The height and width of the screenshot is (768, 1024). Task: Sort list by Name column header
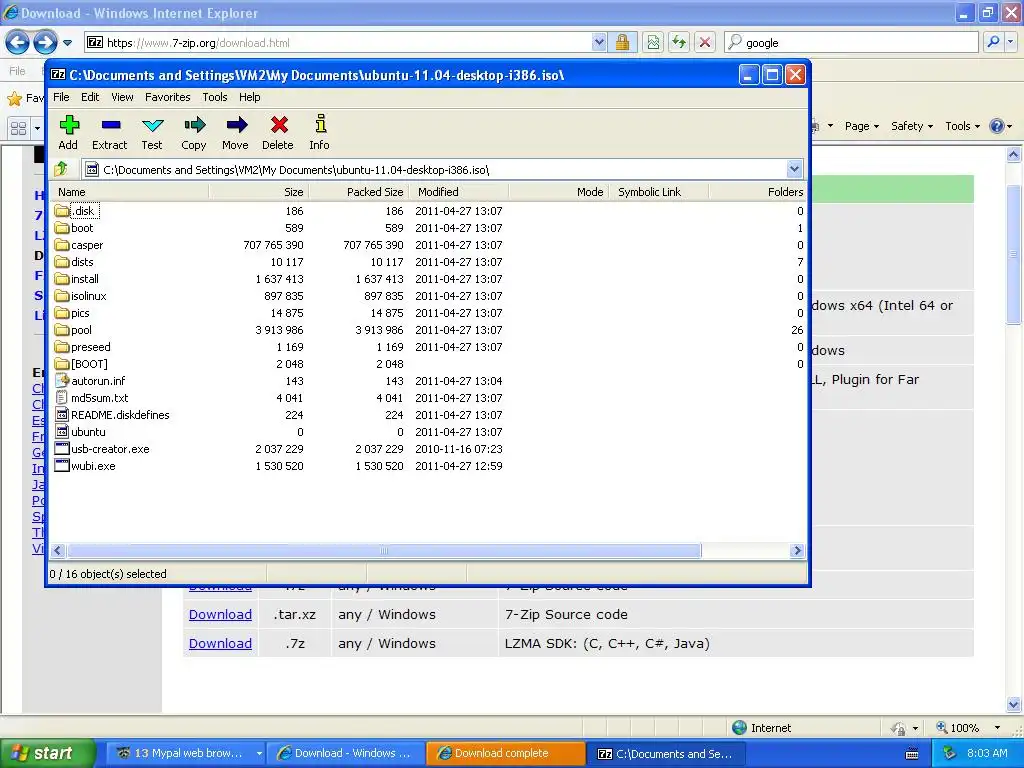point(129,192)
